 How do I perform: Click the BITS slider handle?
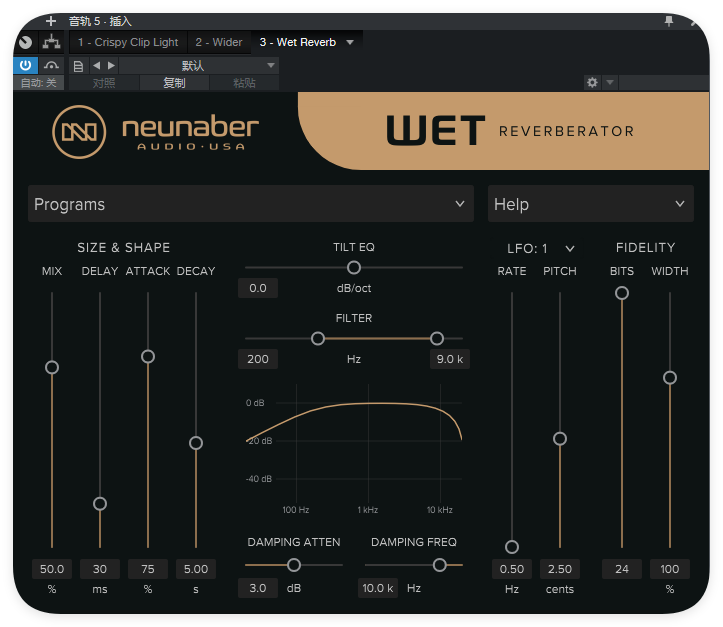tap(622, 293)
